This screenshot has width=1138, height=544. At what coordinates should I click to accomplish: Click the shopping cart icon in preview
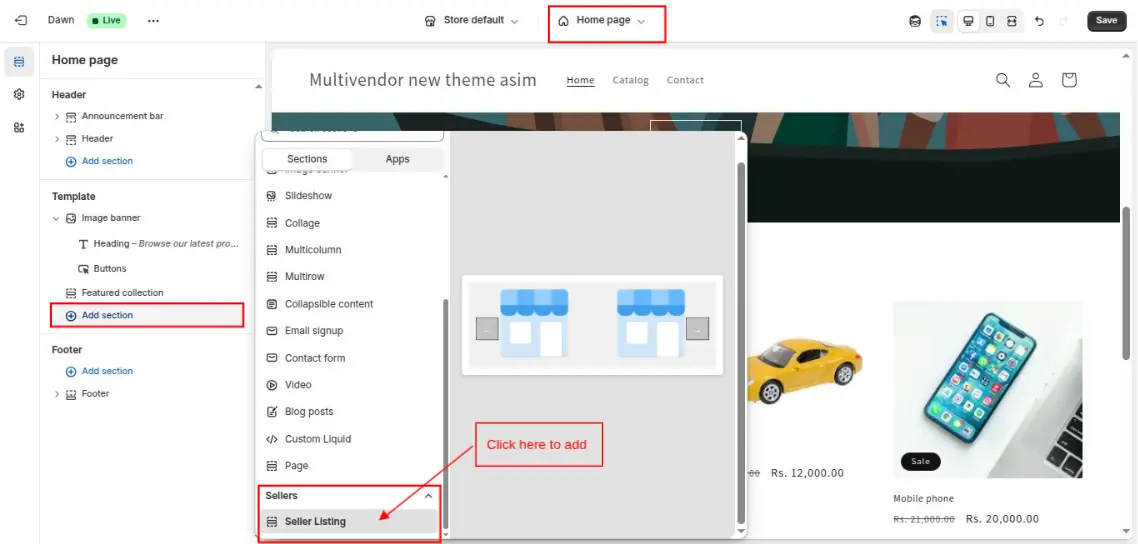click(1068, 80)
